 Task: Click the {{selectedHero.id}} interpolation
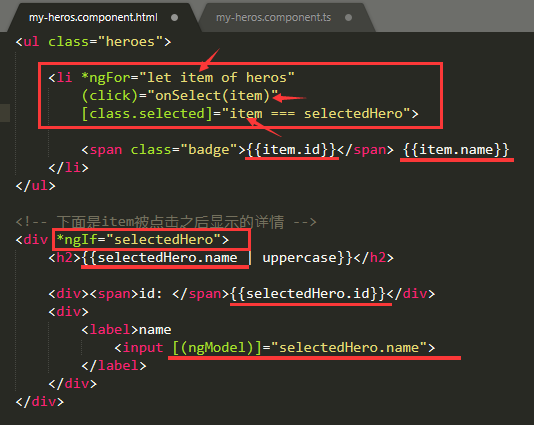(x=308, y=294)
